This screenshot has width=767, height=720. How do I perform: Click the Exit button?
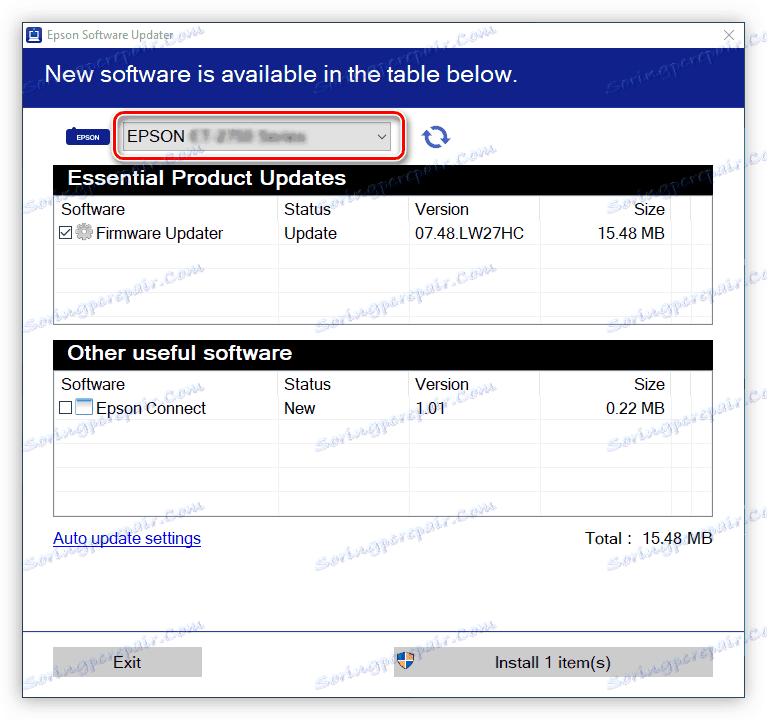127,662
